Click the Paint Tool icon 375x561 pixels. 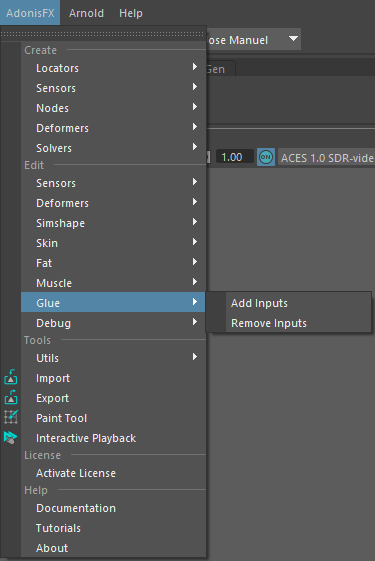[x=11, y=417]
